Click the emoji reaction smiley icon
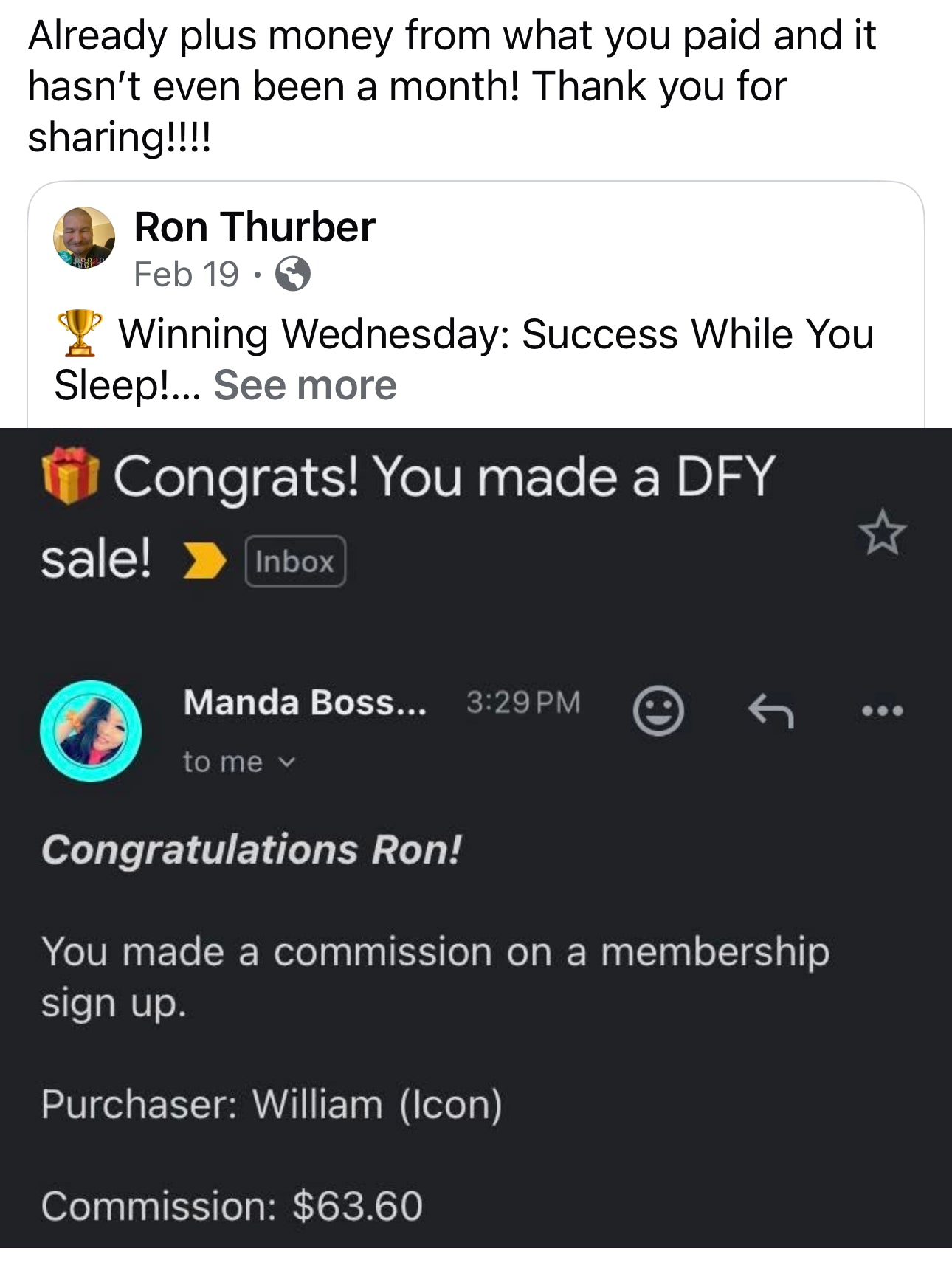The image size is (952, 1268). tap(658, 711)
